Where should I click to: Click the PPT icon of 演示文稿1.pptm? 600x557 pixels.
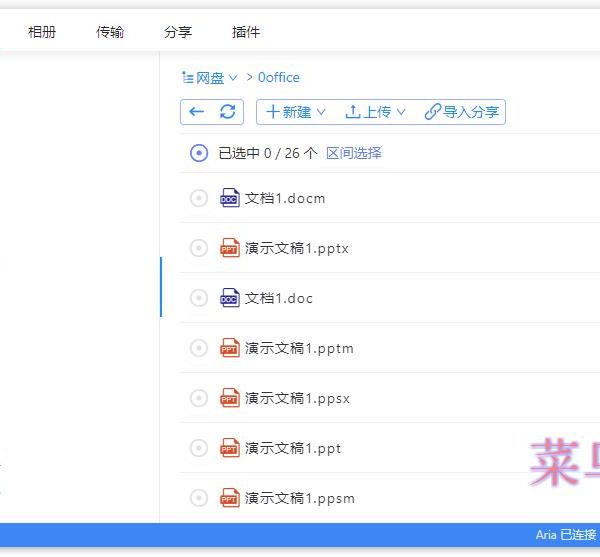coord(230,348)
